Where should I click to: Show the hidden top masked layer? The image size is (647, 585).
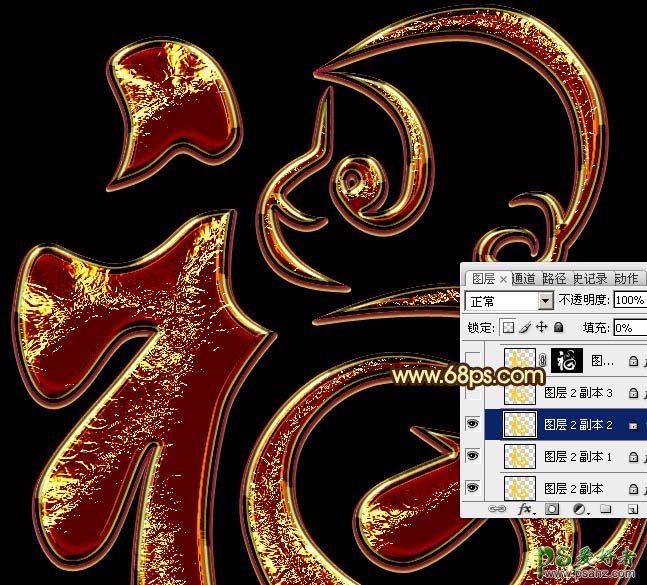473,361
